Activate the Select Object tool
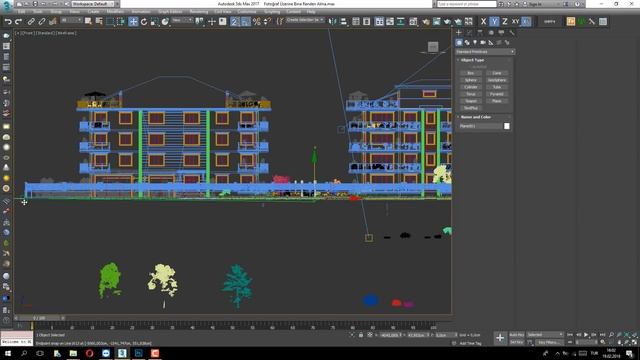This screenshot has width=640, height=360. pyautogui.click(x=88, y=21)
